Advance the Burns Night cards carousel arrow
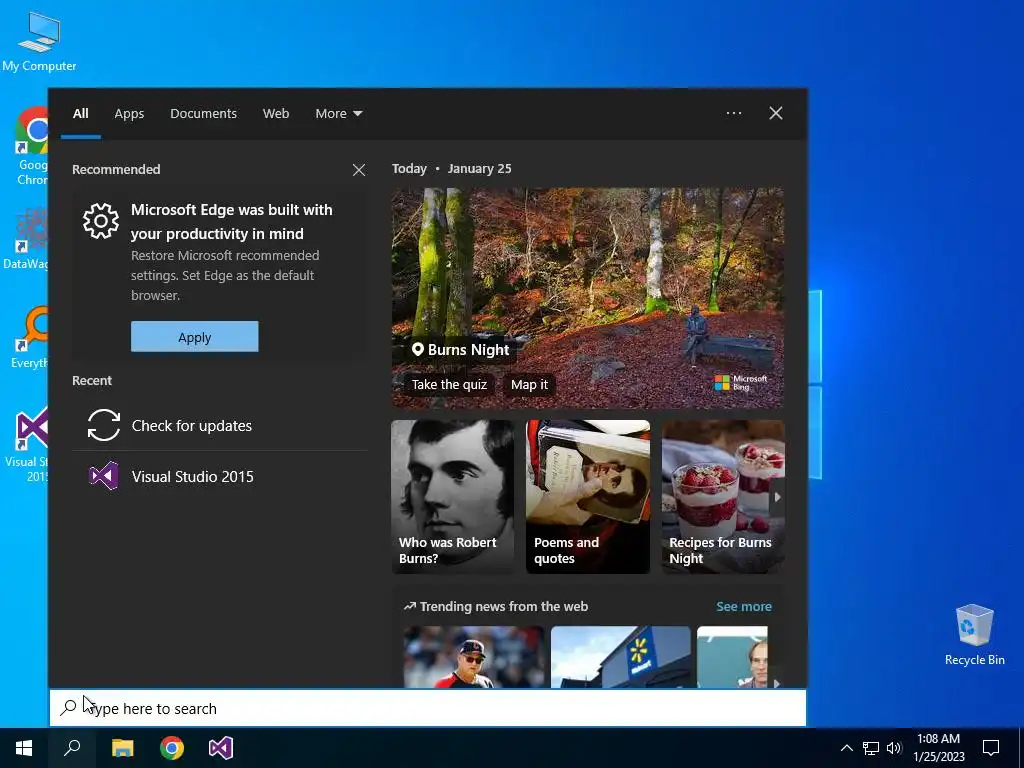This screenshot has height=768, width=1024. click(777, 497)
